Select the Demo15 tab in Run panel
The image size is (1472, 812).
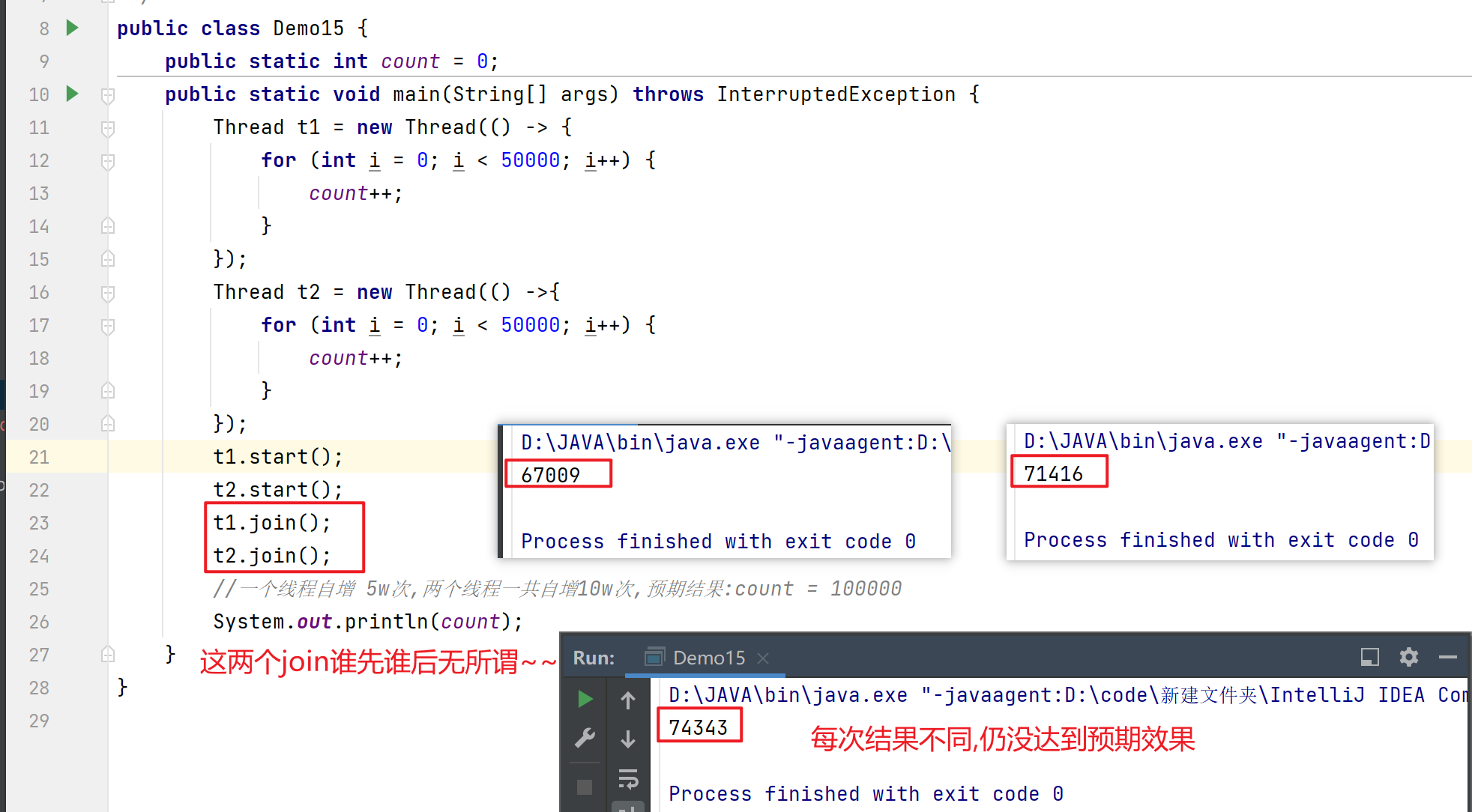[x=697, y=658]
